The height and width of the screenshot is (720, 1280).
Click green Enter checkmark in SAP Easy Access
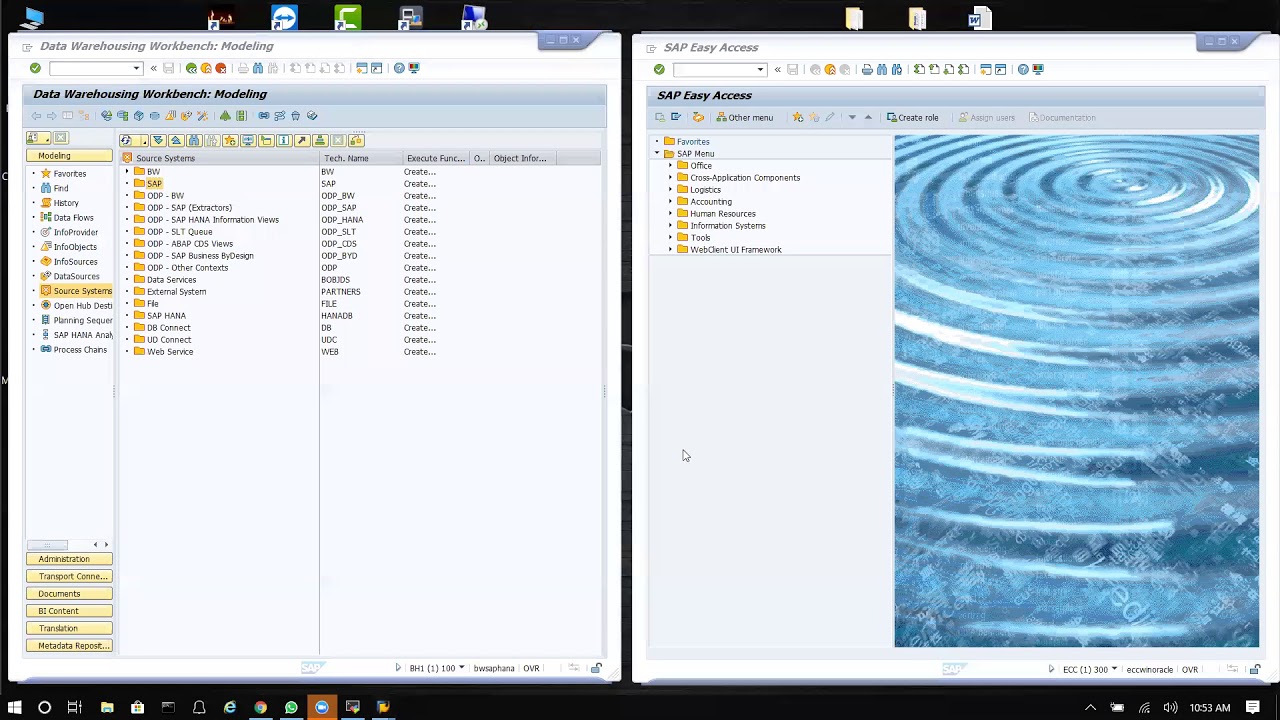point(659,69)
